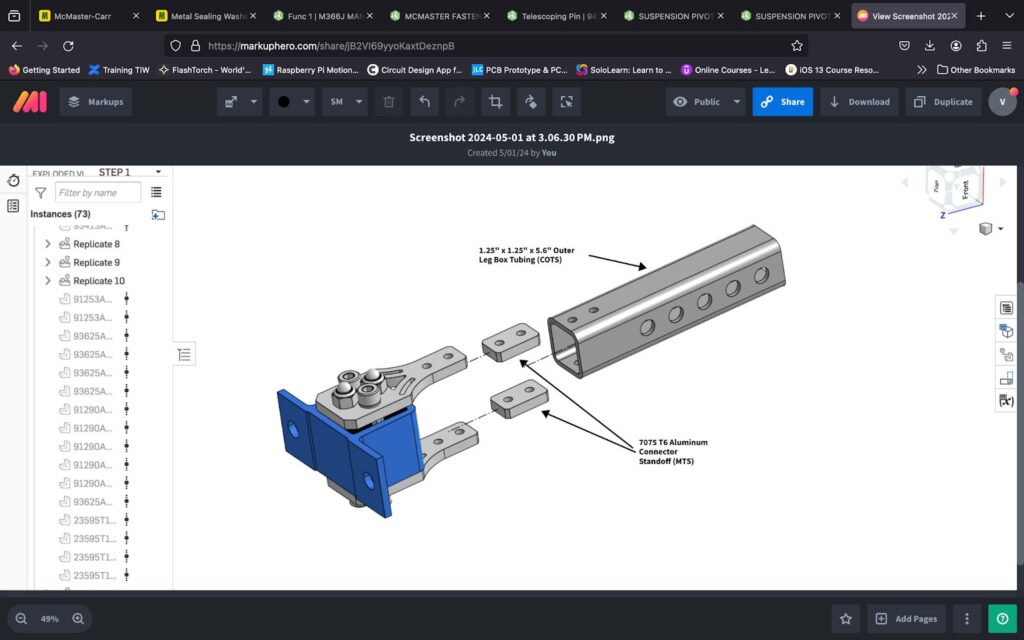The image size is (1024, 640).
Task: Open the three-dot more options menu
Action: (x=966, y=618)
